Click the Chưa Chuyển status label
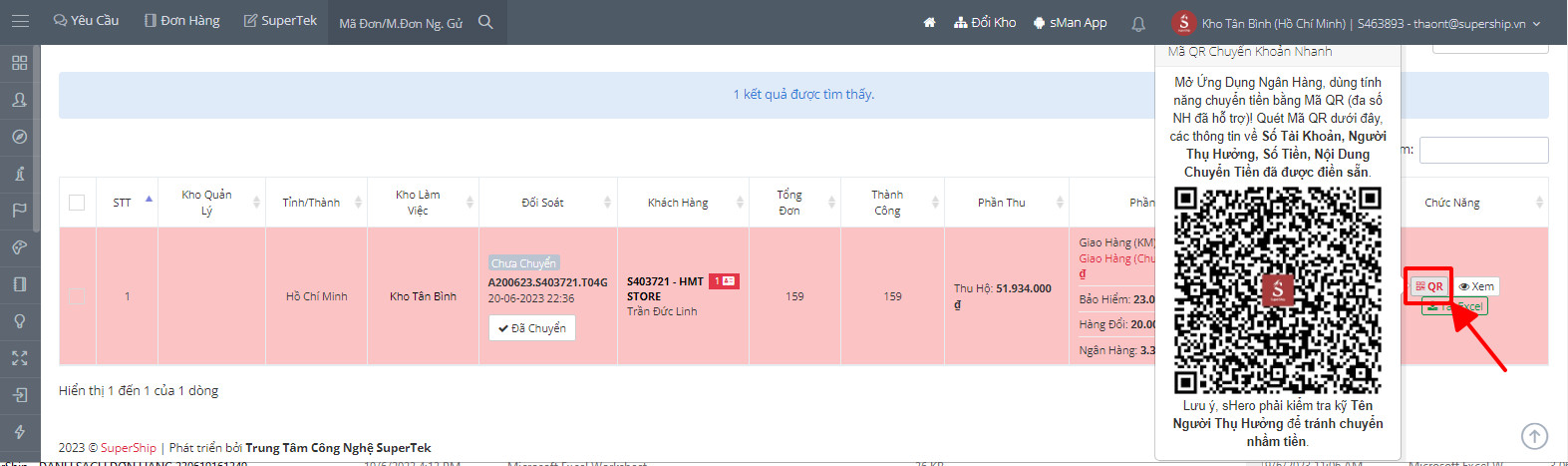Image resolution: width=1568 pixels, height=466 pixels. pyautogui.click(x=523, y=263)
